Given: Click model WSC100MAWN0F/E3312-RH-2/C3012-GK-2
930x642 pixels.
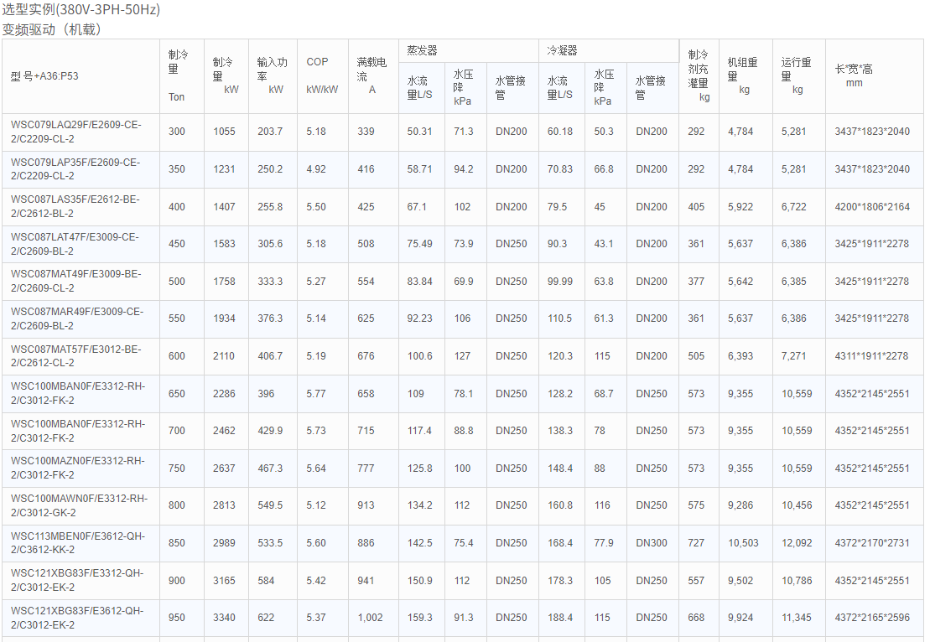Looking at the screenshot, I should pyautogui.click(x=78, y=505).
